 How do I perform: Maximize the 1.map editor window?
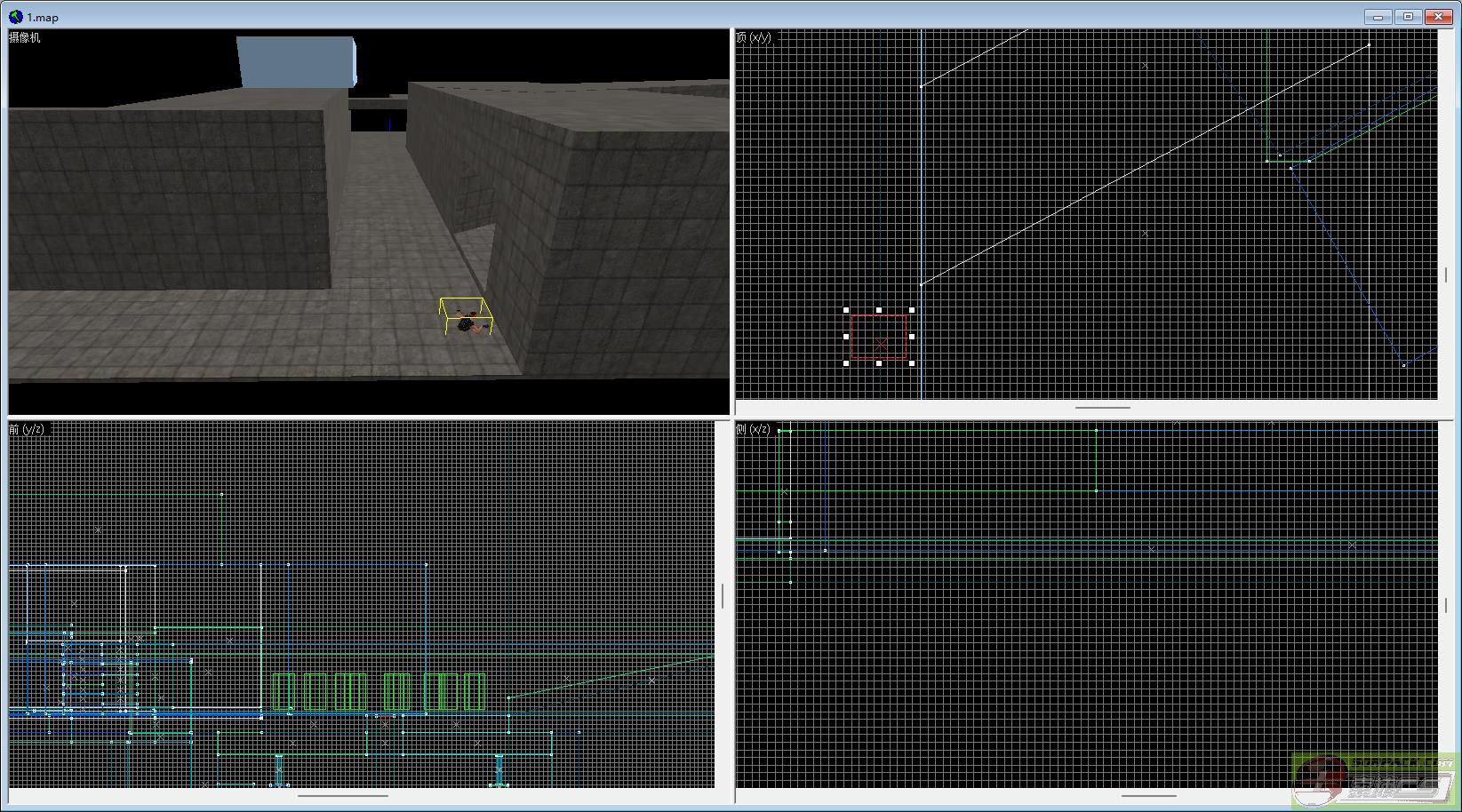tap(1408, 17)
